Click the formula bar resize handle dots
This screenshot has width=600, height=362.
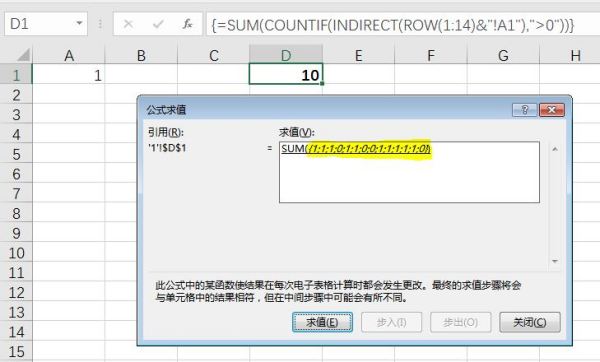(100, 24)
